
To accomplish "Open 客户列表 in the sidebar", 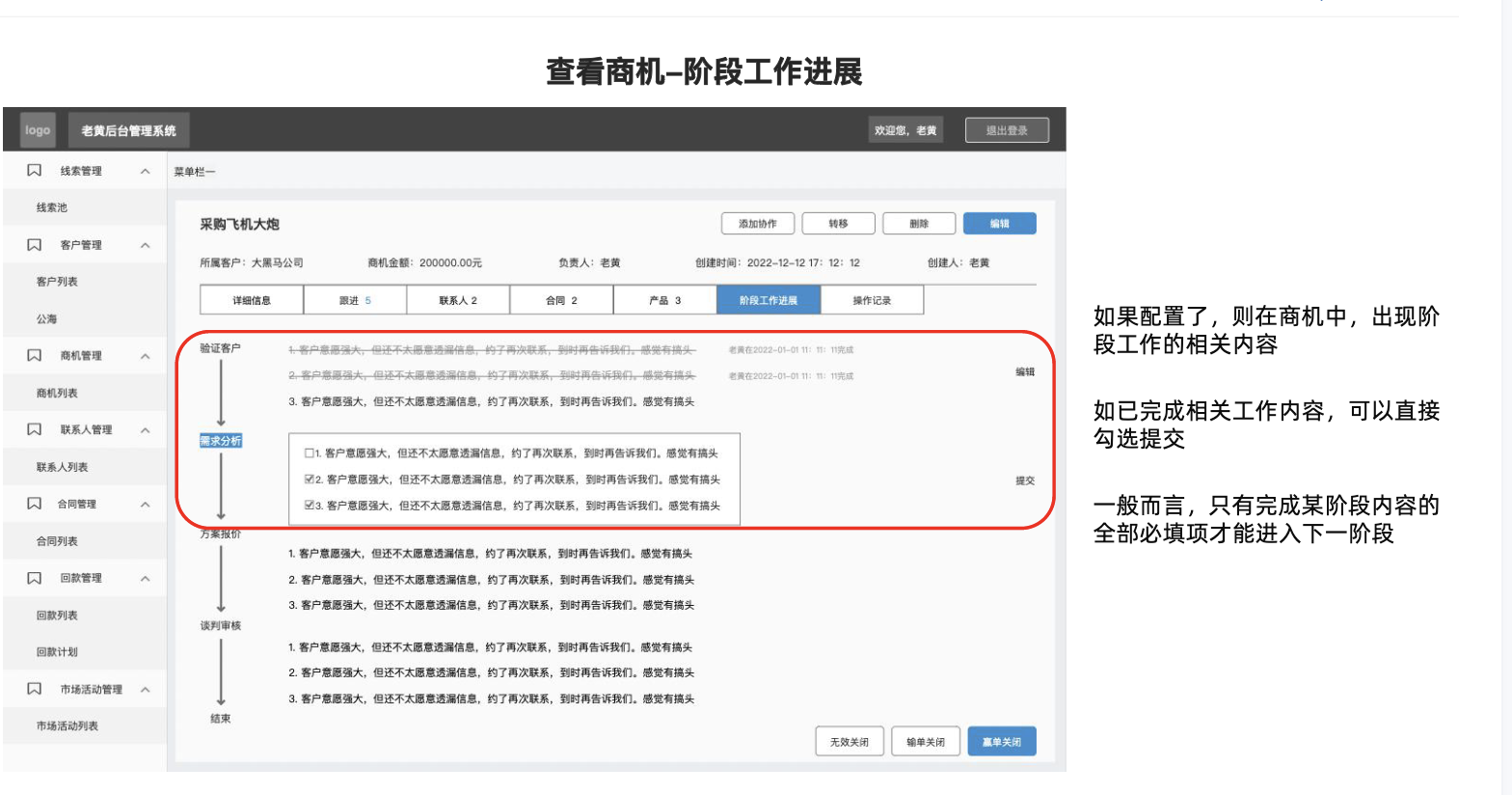I will coord(57,282).
